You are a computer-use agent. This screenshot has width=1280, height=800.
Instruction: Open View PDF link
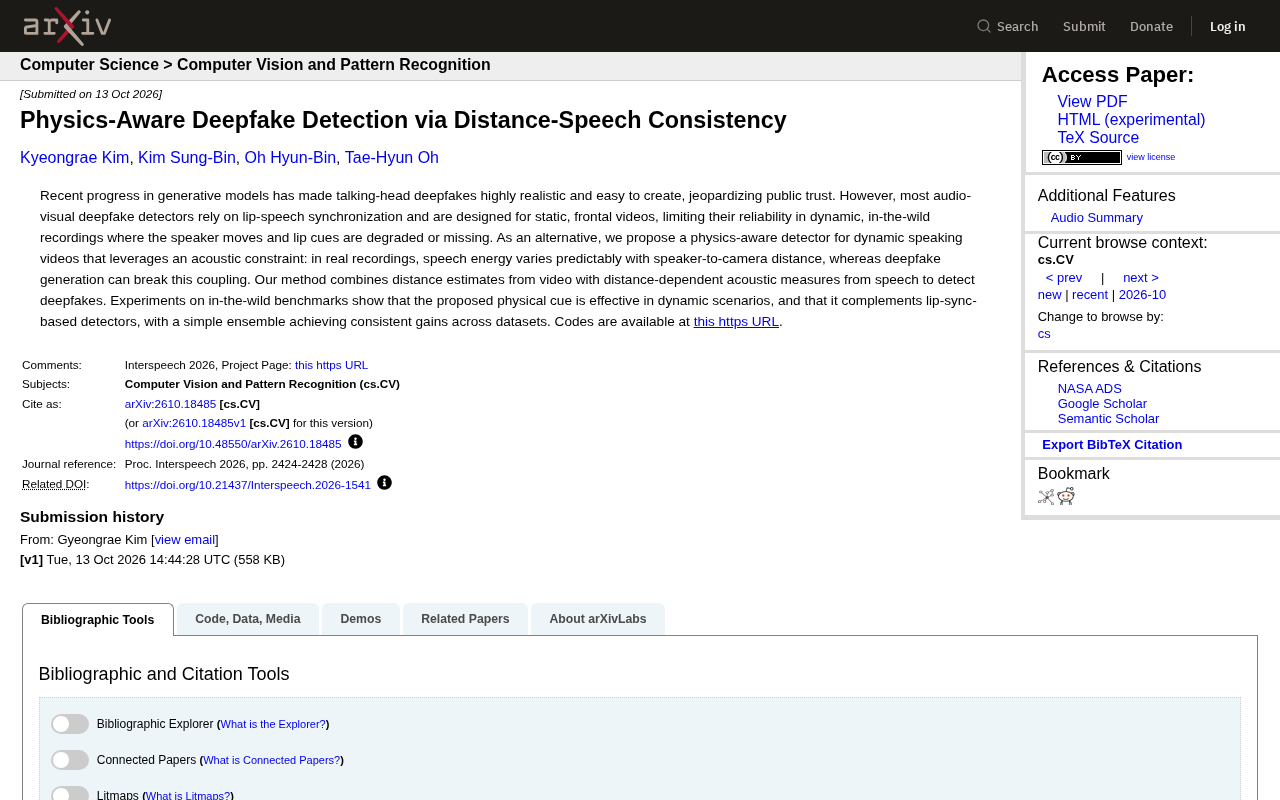(x=1092, y=102)
